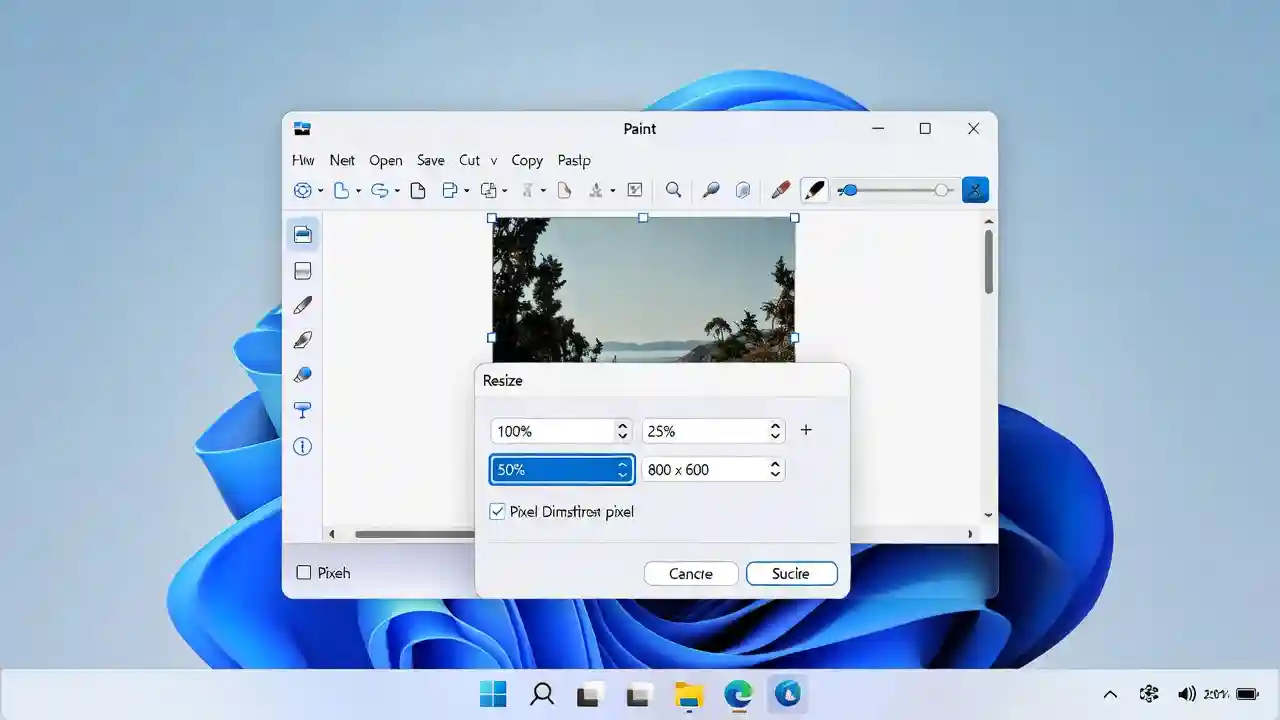1280x720 pixels.
Task: Click the highlighted 50% field
Action: coord(561,469)
